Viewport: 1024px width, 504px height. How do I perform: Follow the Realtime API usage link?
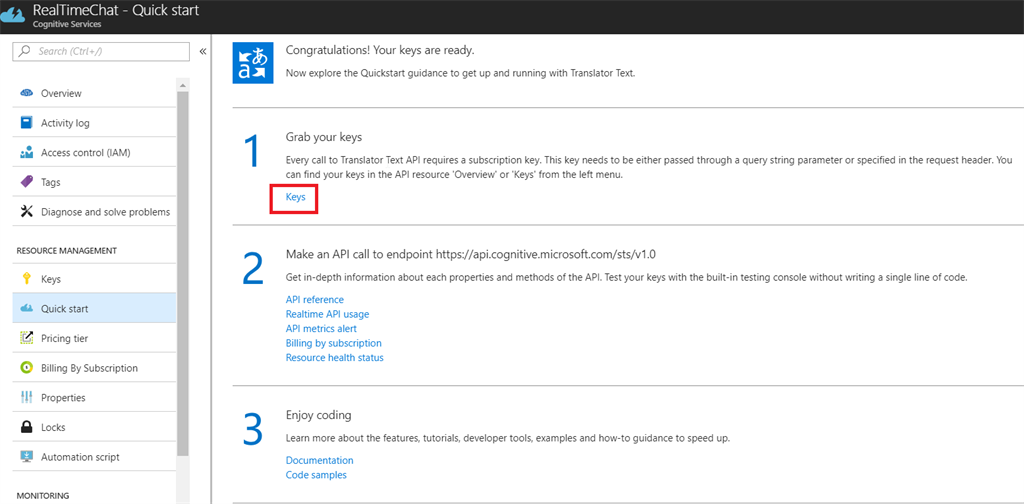point(327,314)
